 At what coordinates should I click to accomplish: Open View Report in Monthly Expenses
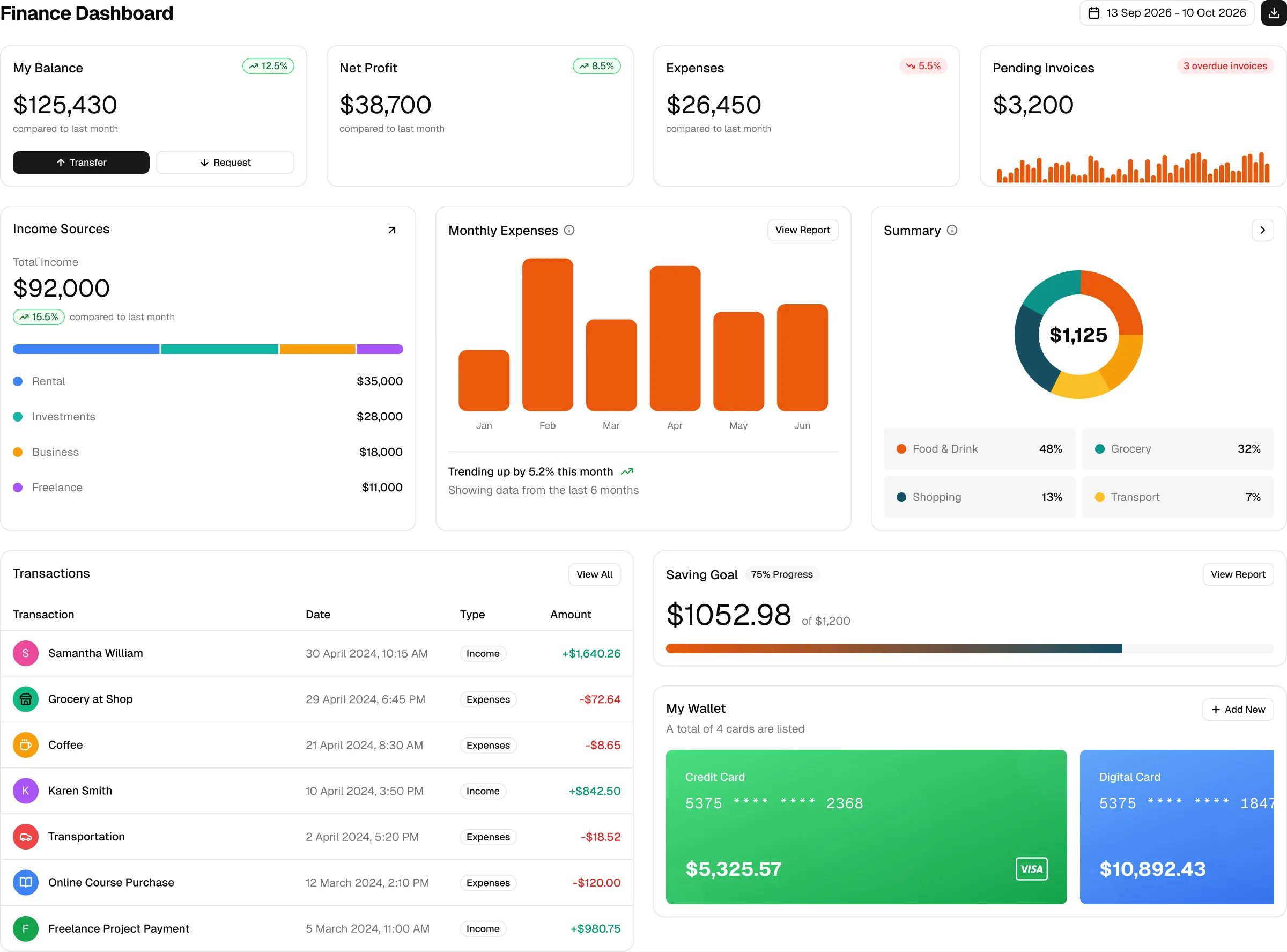pyautogui.click(x=803, y=230)
